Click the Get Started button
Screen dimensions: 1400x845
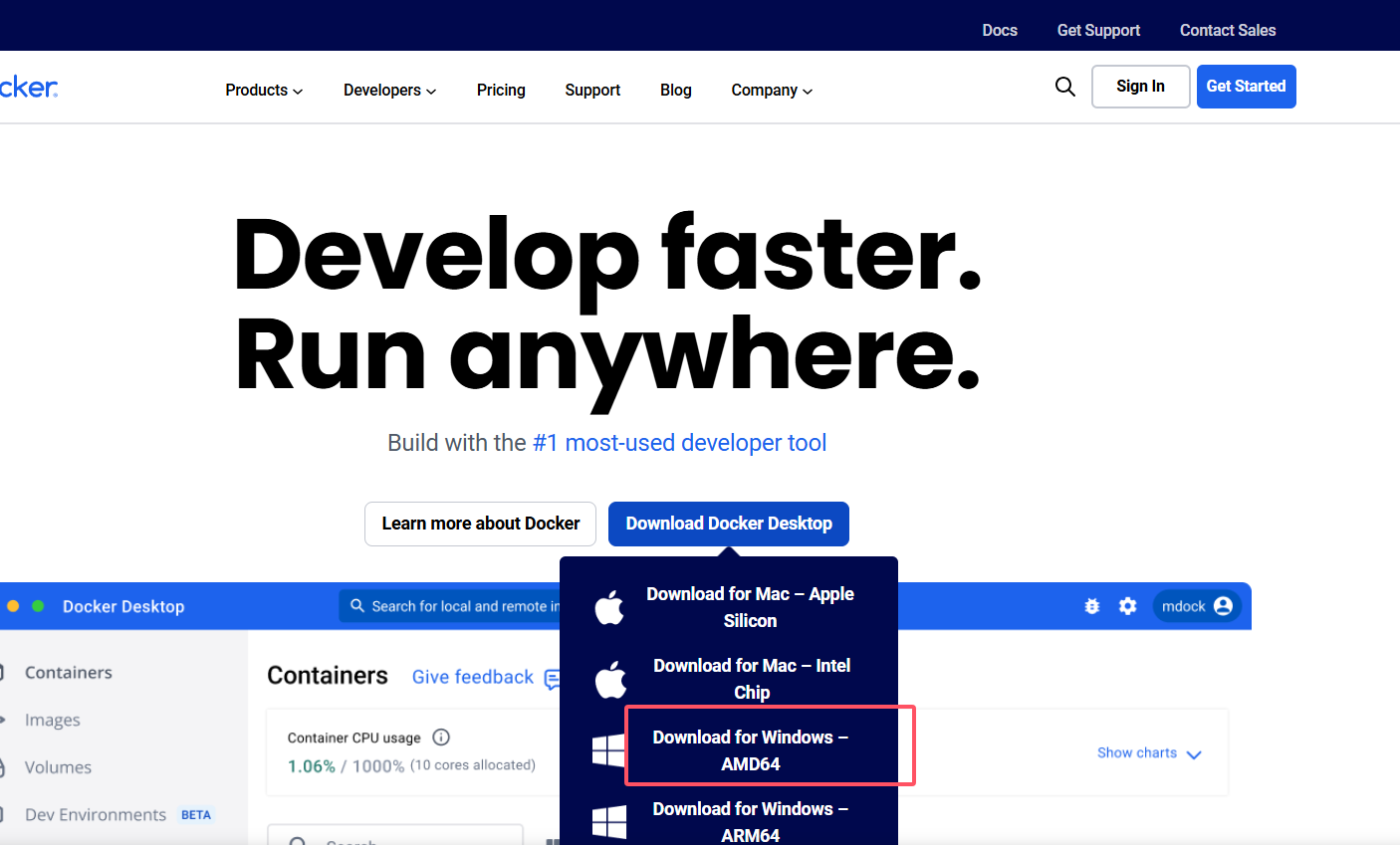1247,87
